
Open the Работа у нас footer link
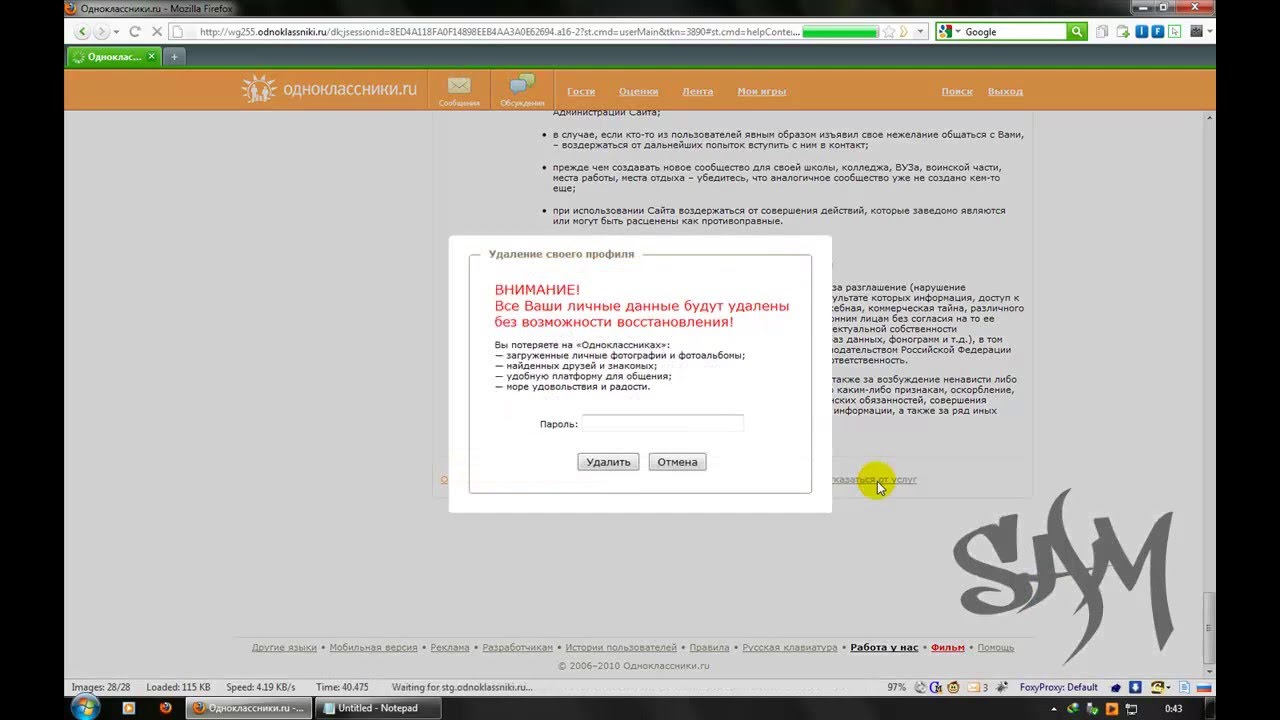(884, 647)
